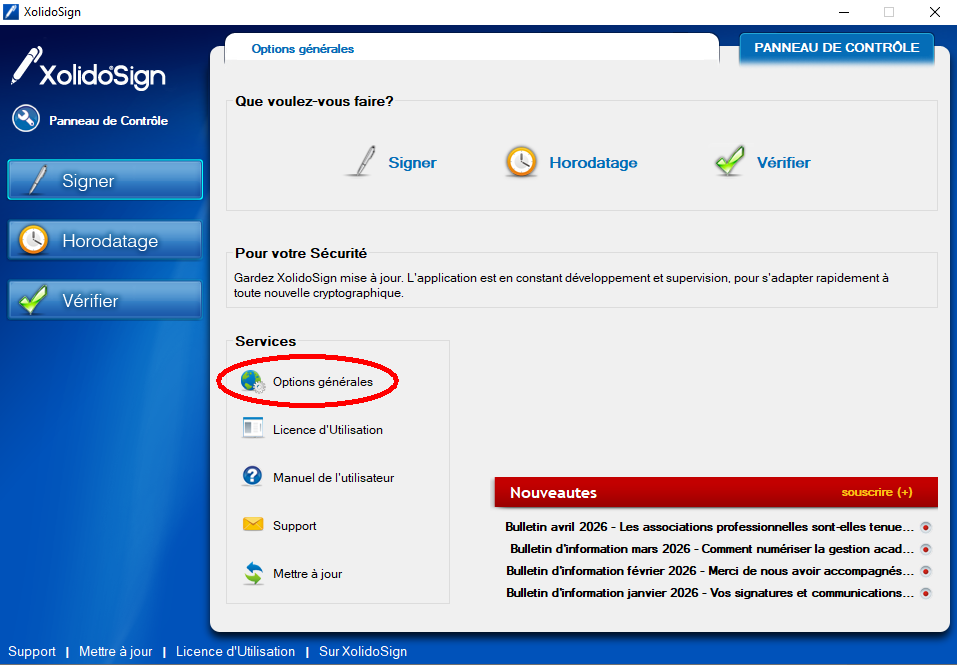Open the Sur XolidoSign link in the footer

click(363, 652)
